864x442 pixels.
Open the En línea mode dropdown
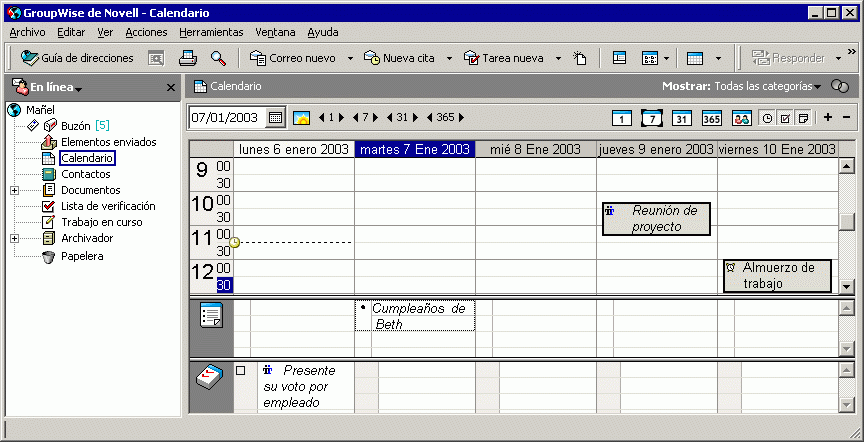pos(56,88)
